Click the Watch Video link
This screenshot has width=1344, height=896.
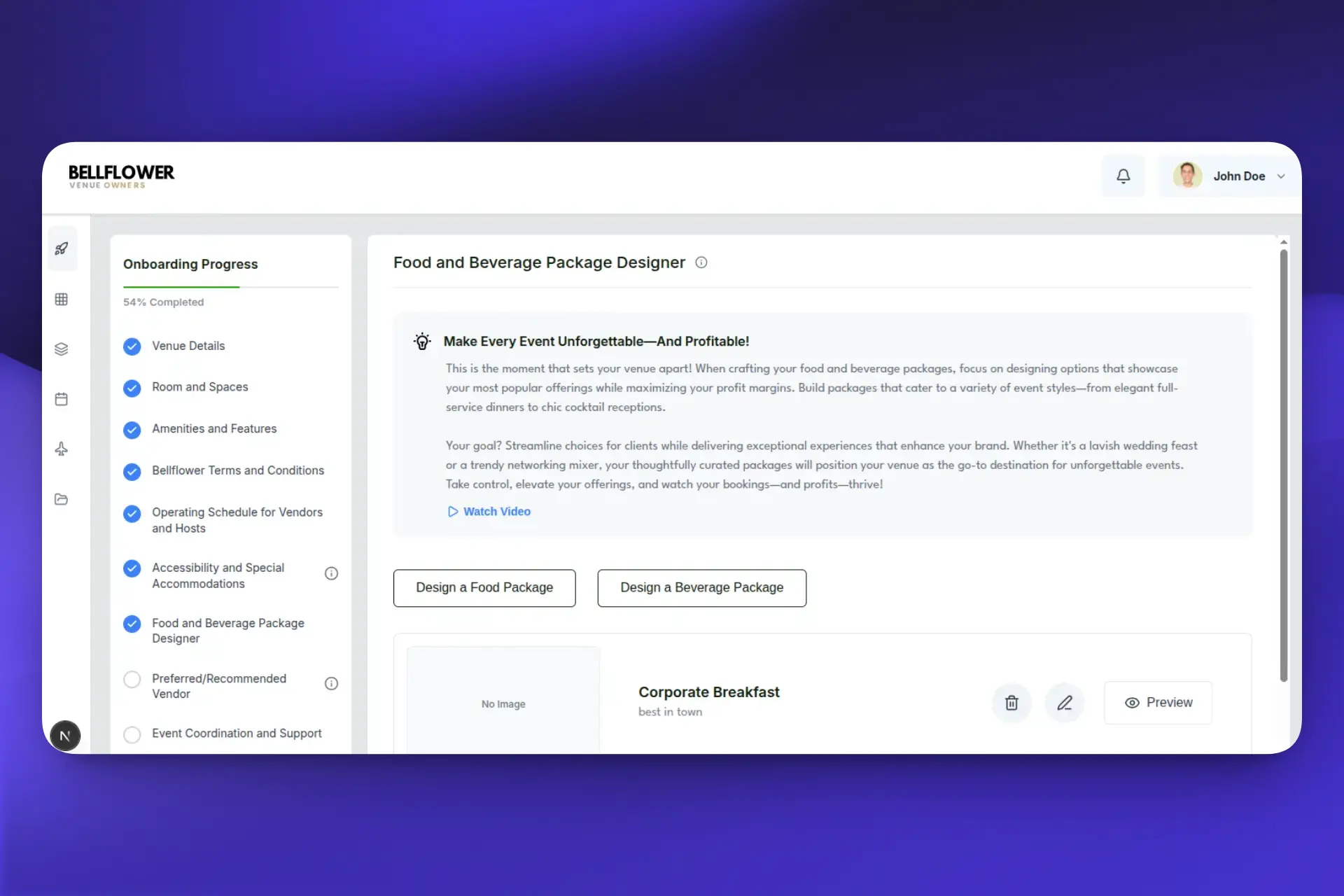click(489, 512)
